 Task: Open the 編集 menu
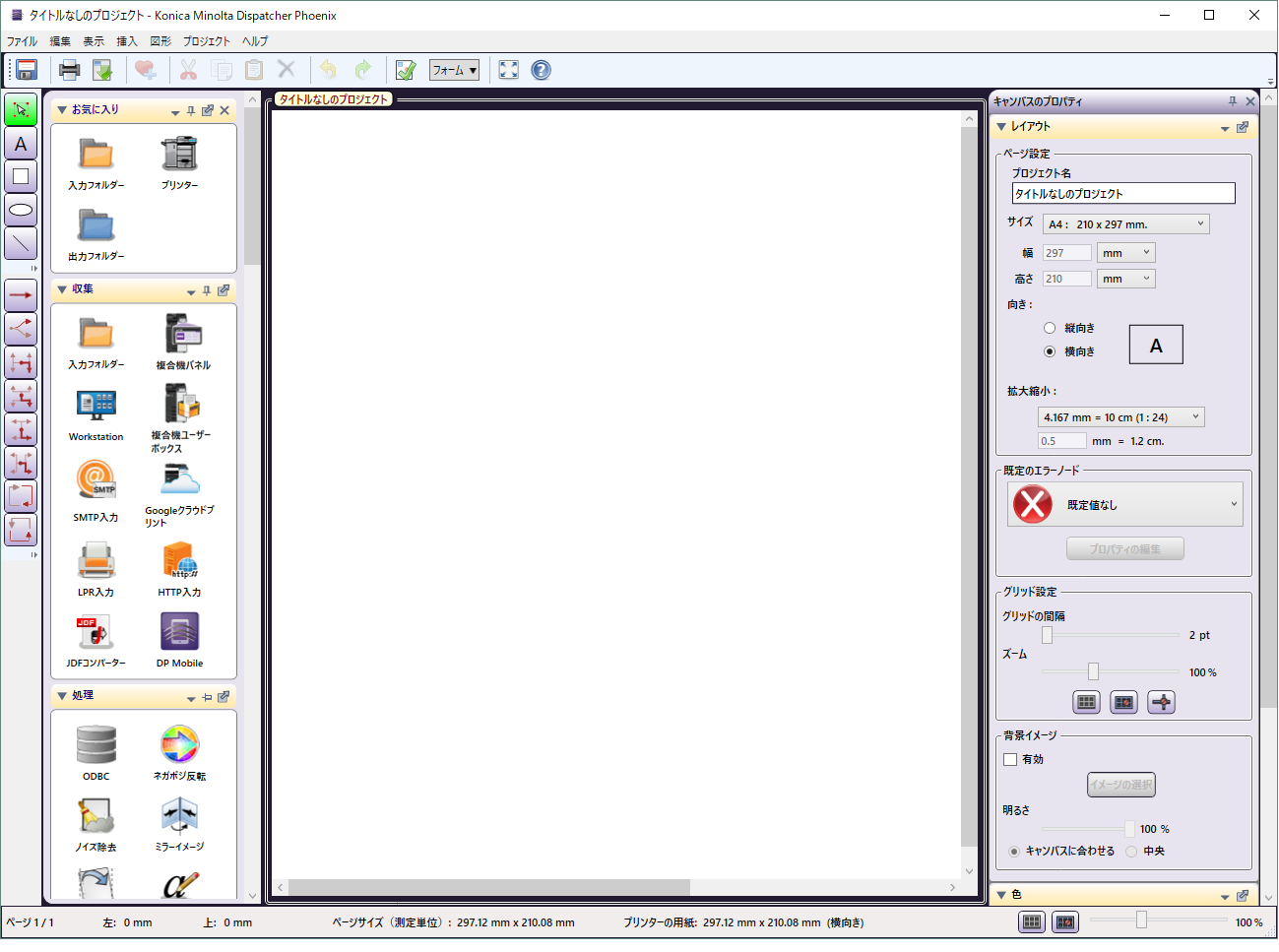pos(60,41)
